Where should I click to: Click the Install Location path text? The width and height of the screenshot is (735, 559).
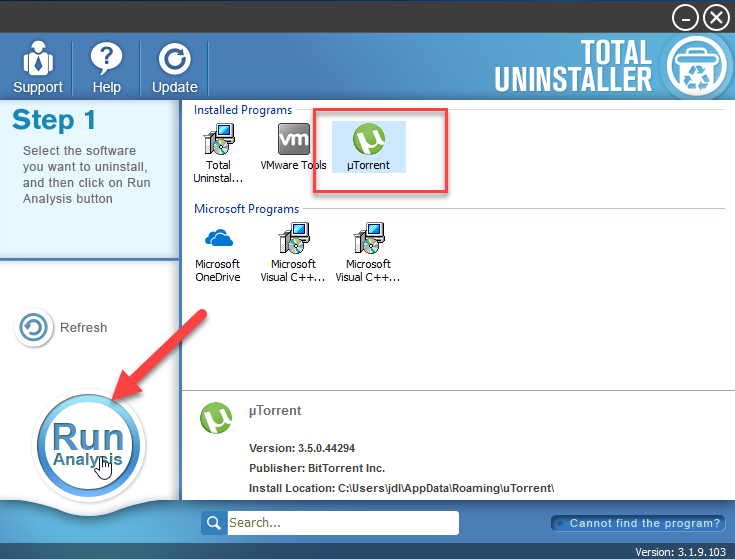[x=401, y=488]
